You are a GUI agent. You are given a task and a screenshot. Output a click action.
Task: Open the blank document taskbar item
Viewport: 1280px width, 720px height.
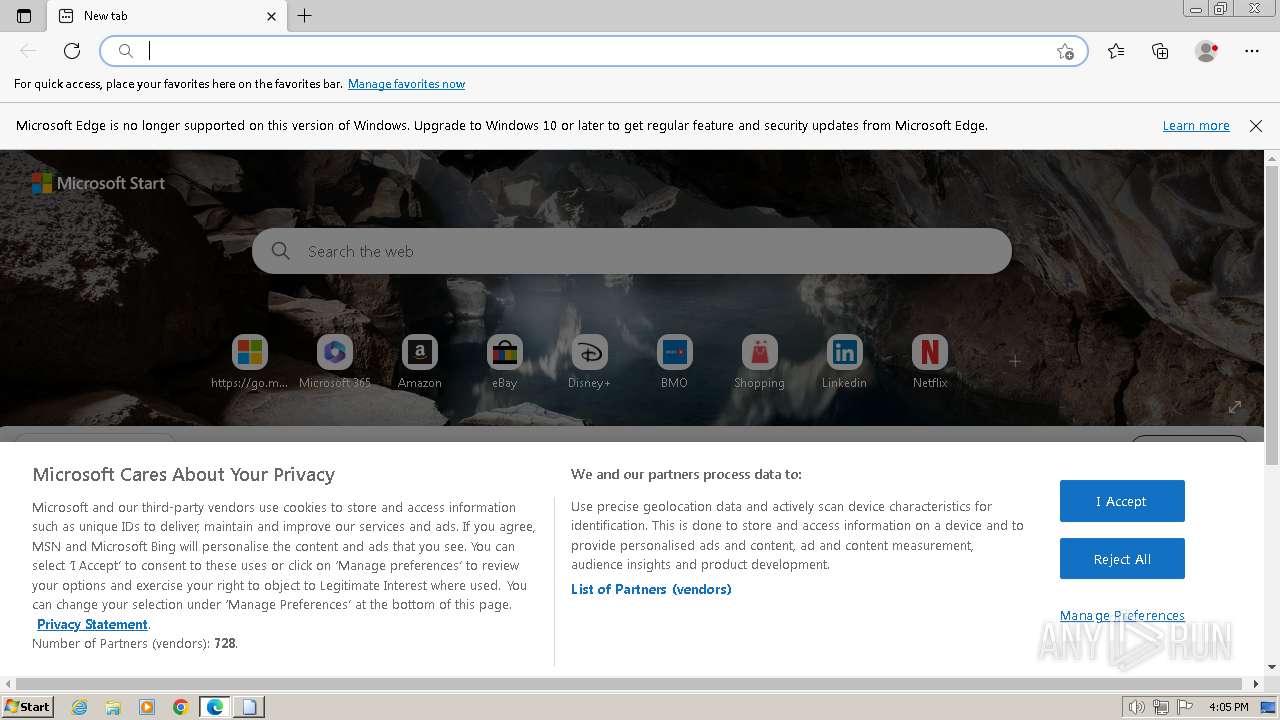[249, 707]
